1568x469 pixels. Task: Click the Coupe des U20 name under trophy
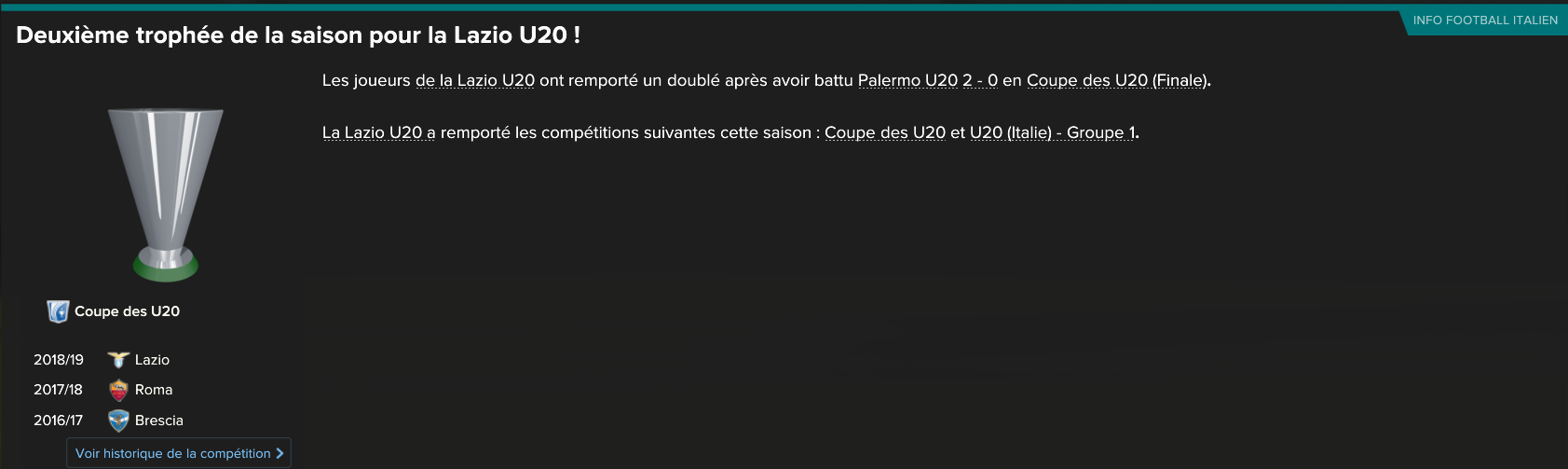(127, 311)
